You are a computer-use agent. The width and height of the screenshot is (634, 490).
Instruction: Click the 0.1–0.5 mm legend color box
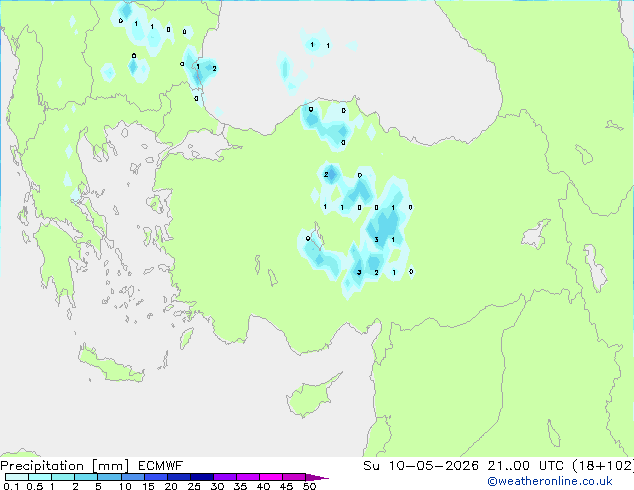tap(17, 477)
